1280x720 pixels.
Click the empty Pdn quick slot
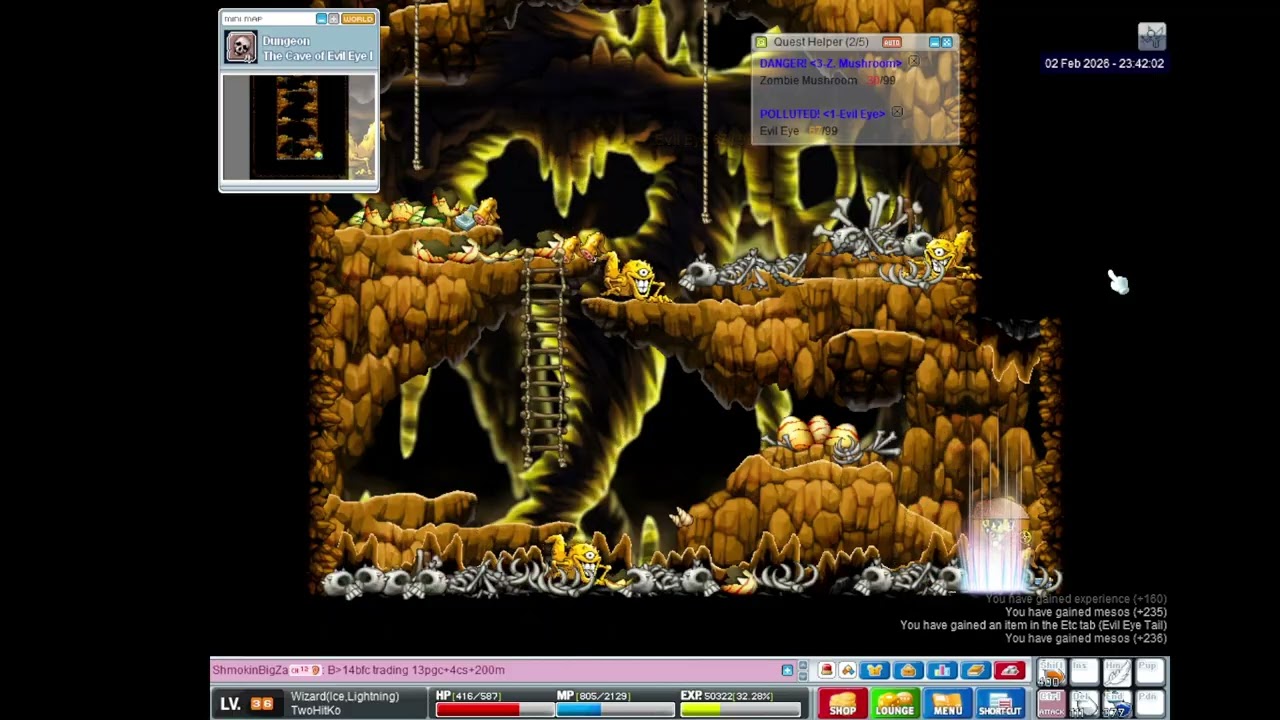[x=1150, y=703]
